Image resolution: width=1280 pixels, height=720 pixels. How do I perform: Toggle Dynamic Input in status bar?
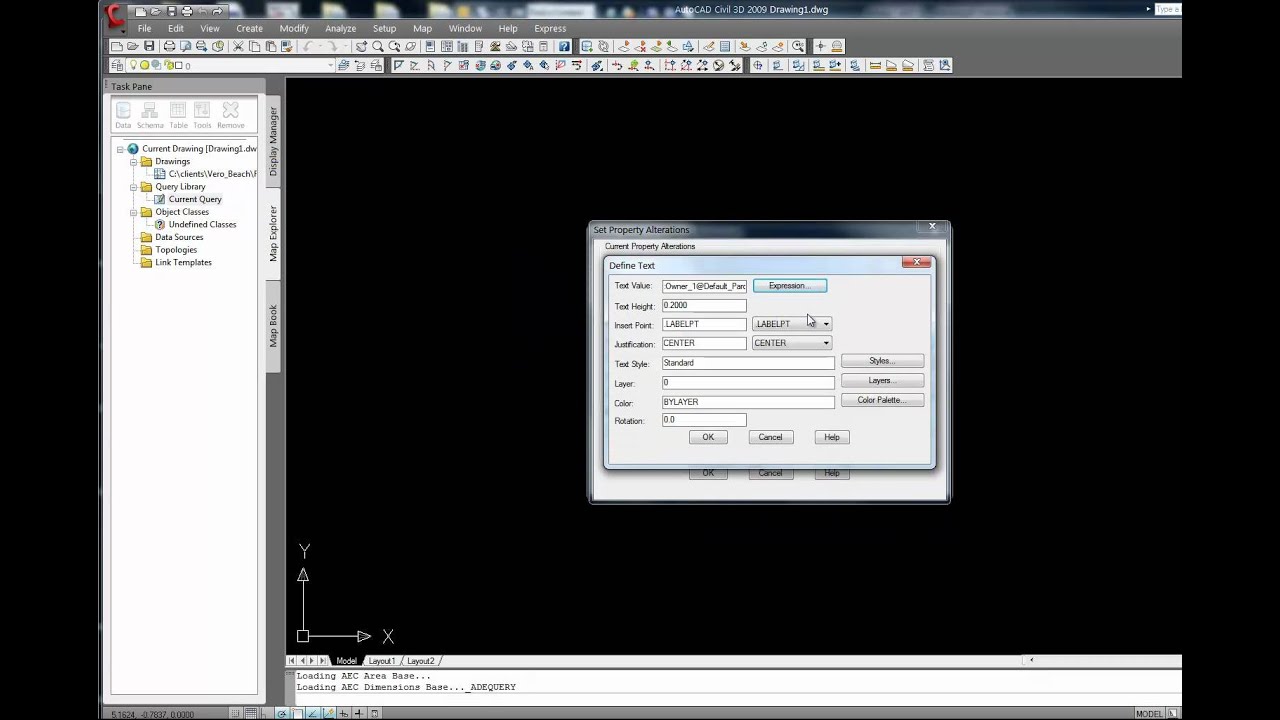coord(344,714)
